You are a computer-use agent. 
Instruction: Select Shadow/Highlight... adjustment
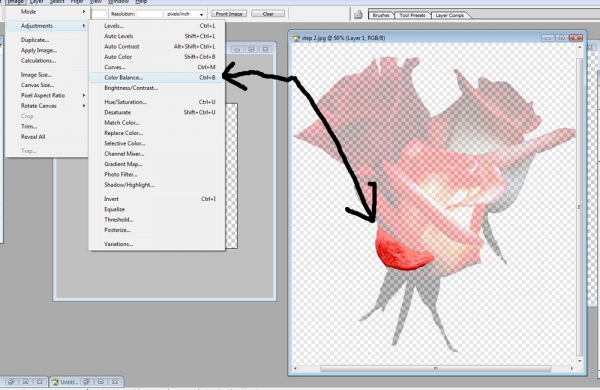(x=157, y=184)
